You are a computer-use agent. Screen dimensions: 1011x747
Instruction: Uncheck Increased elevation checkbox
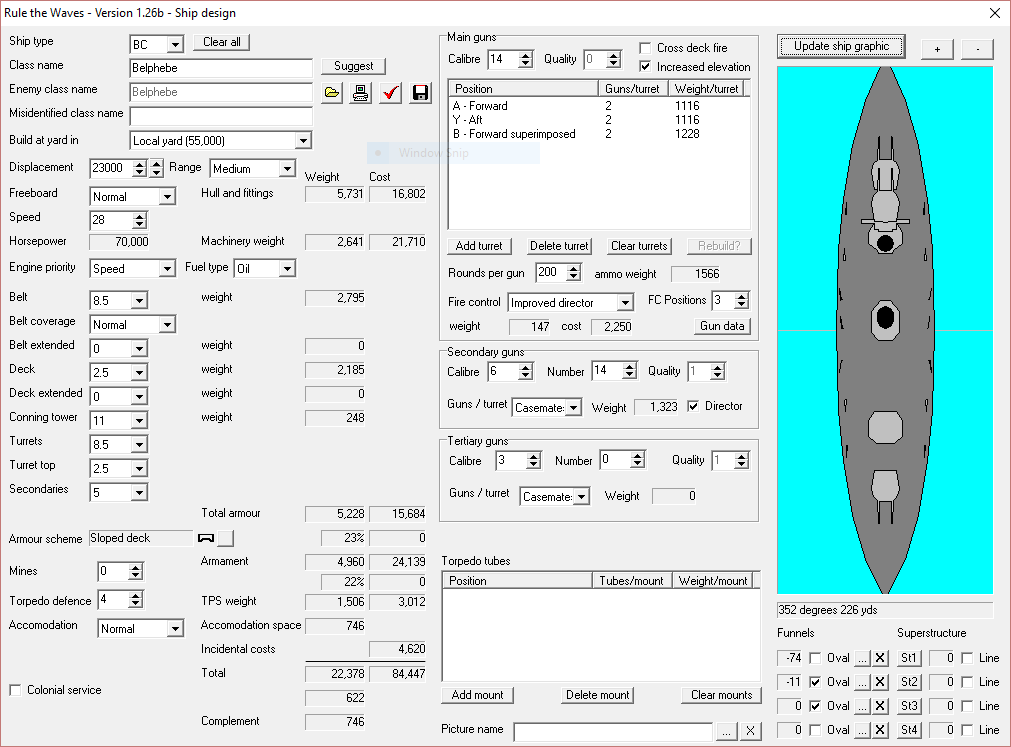[645, 66]
